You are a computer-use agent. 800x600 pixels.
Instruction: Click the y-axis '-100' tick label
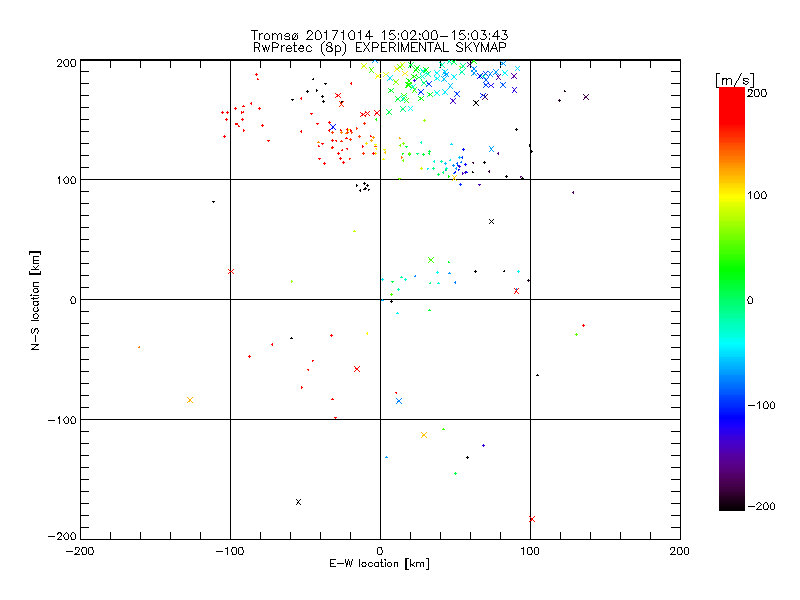click(62, 420)
